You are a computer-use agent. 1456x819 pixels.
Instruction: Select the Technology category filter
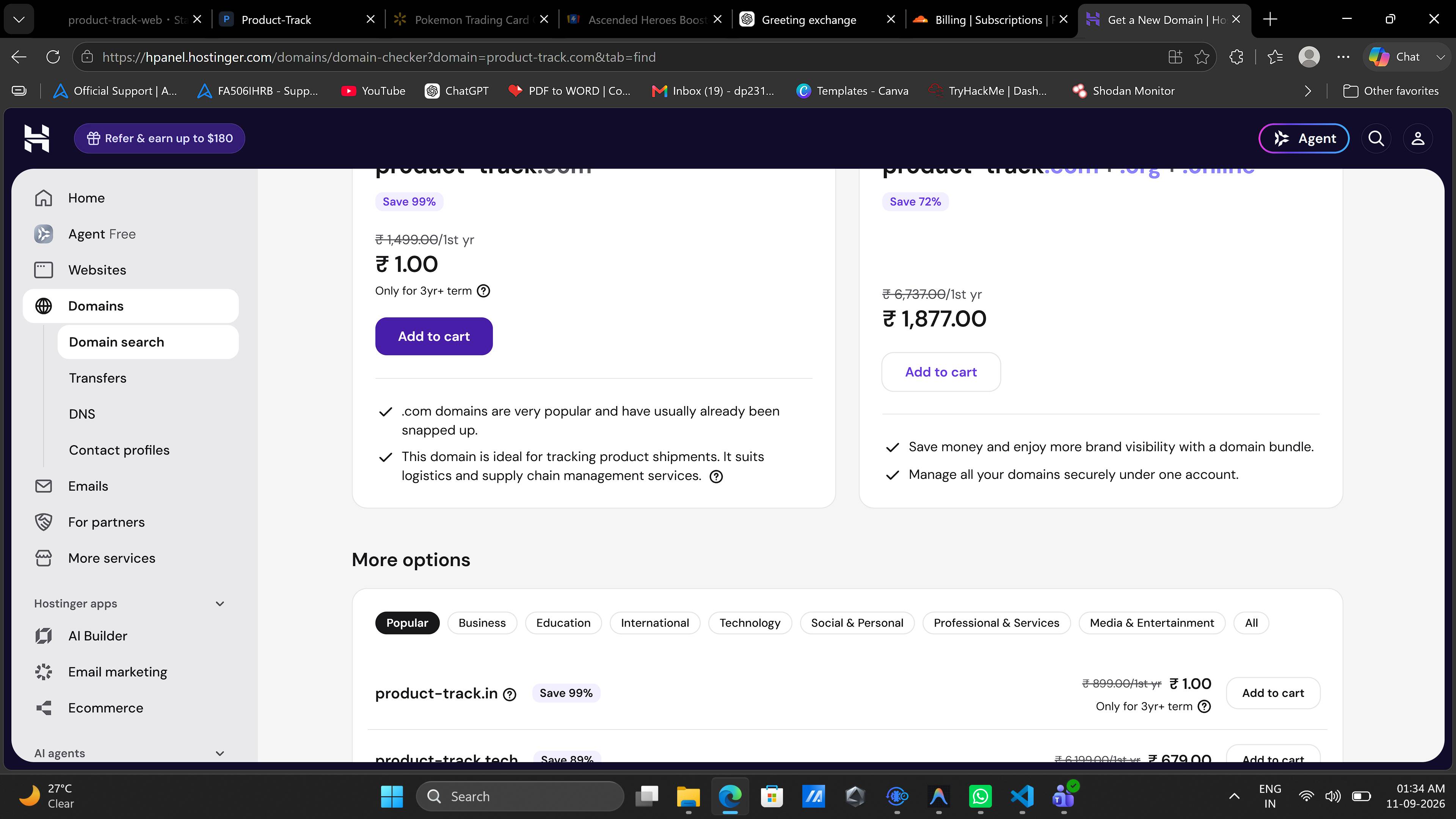750,623
